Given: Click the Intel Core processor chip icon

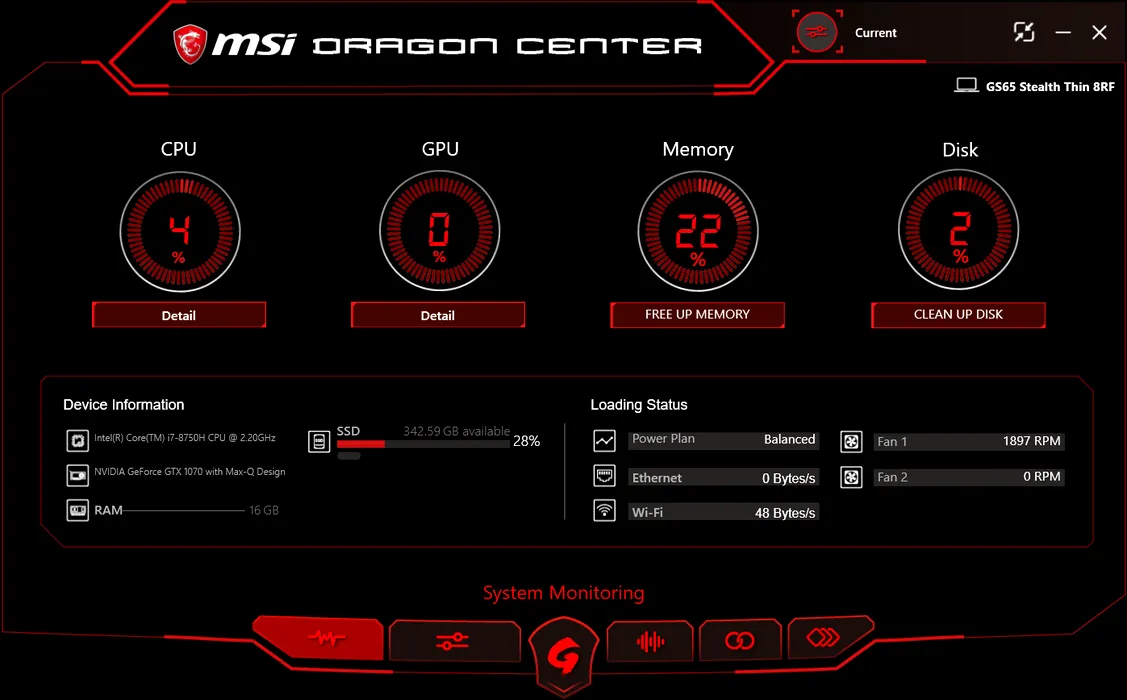Looking at the screenshot, I should 77,440.
